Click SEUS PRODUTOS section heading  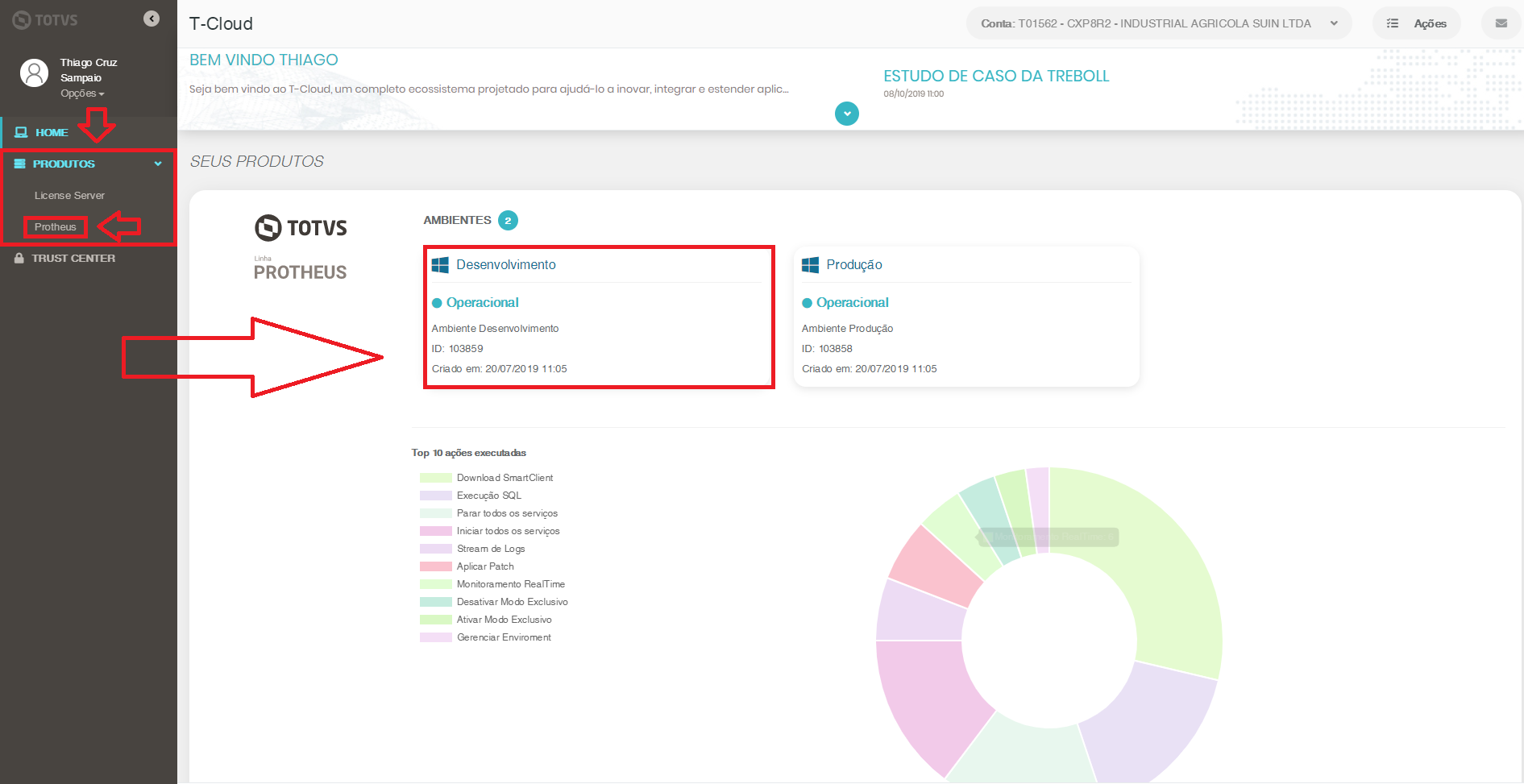[256, 161]
